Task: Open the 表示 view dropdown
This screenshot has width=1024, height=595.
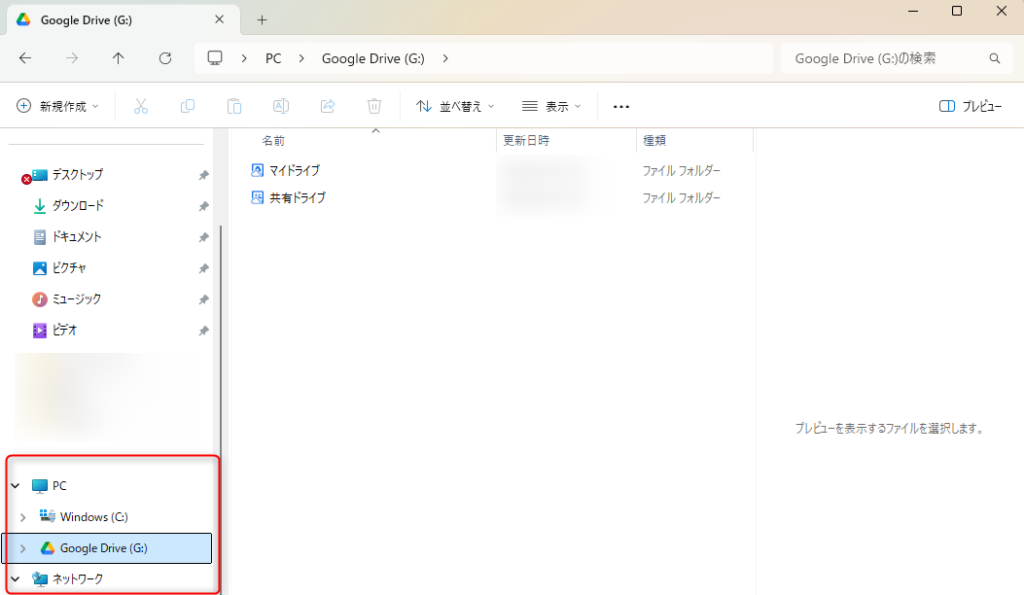Action: [x=551, y=106]
